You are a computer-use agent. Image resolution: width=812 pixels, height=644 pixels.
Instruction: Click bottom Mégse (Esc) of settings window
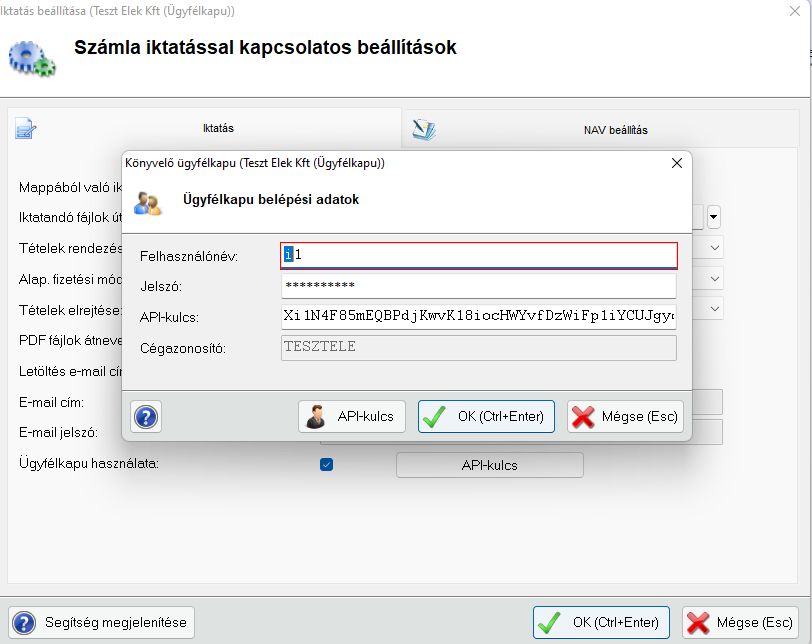[740, 622]
